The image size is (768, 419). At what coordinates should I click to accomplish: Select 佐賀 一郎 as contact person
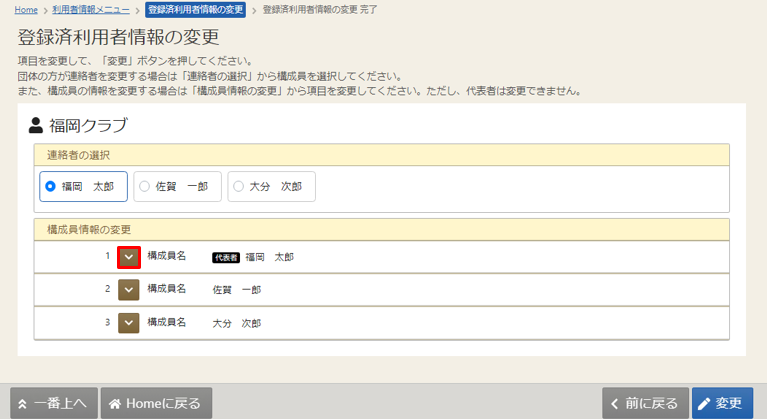[145, 186]
